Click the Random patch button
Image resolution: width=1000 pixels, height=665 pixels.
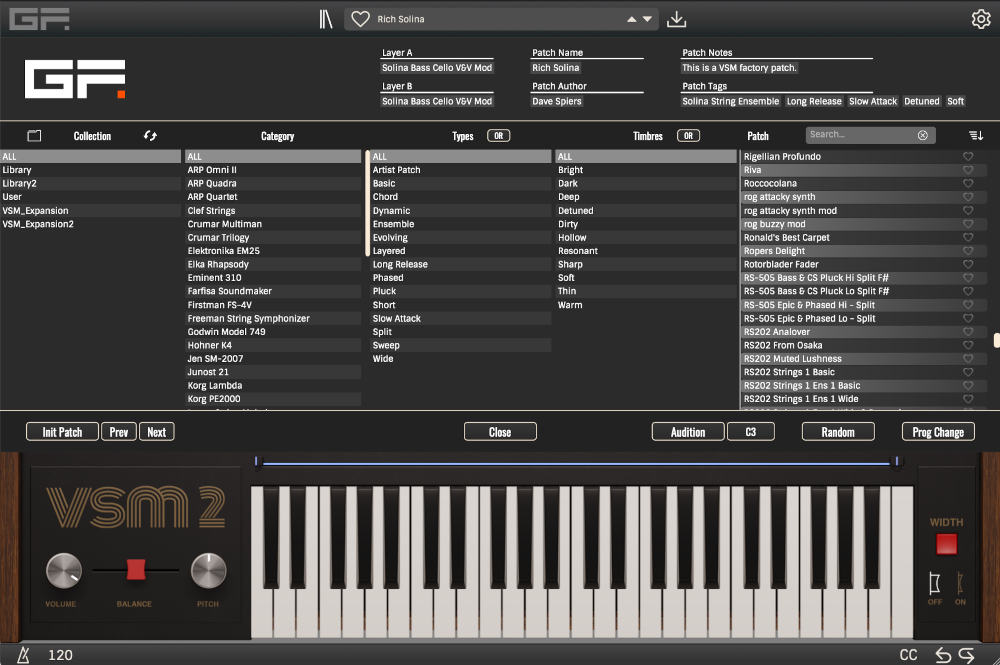click(x=838, y=431)
